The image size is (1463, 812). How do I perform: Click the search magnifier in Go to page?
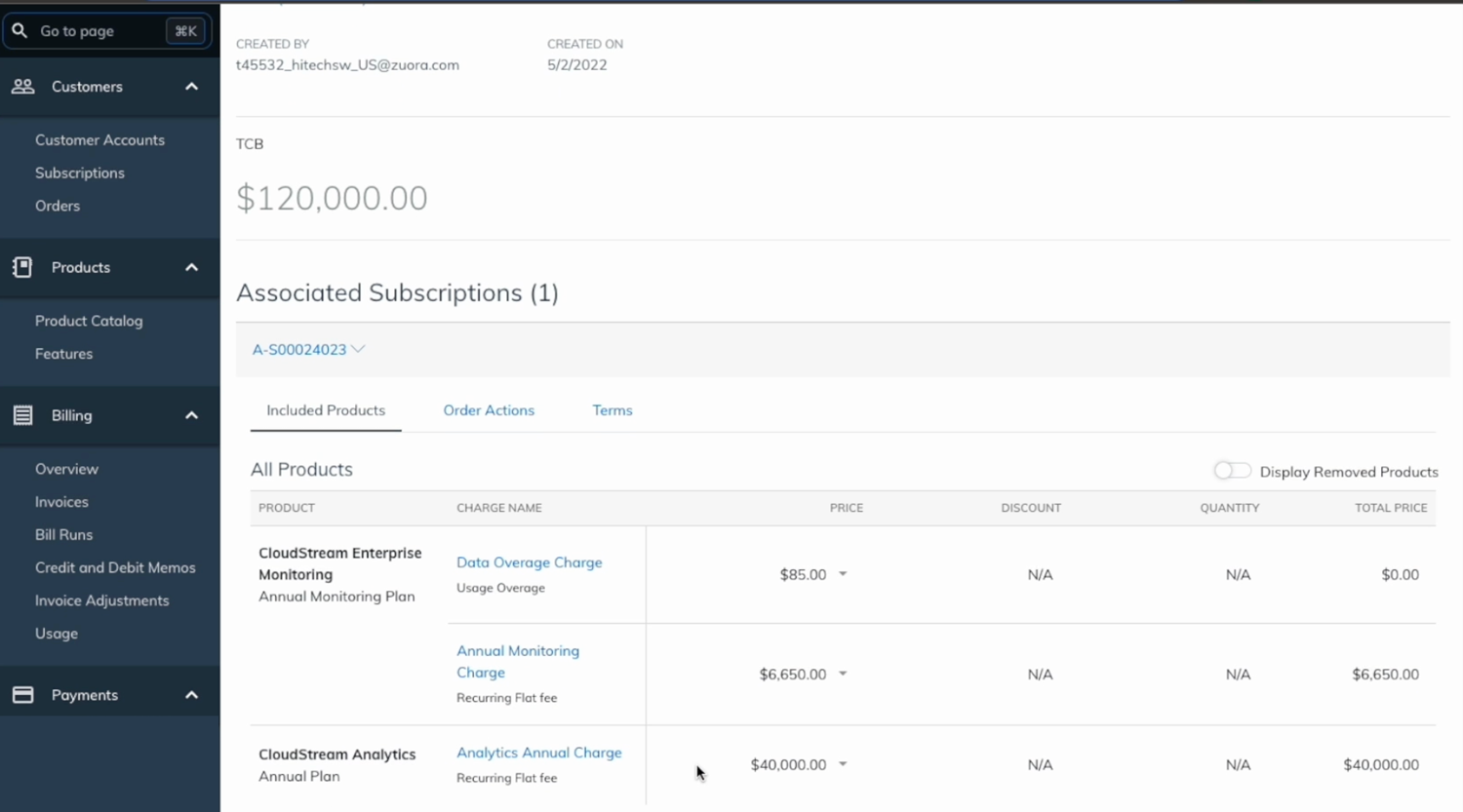tap(20, 30)
